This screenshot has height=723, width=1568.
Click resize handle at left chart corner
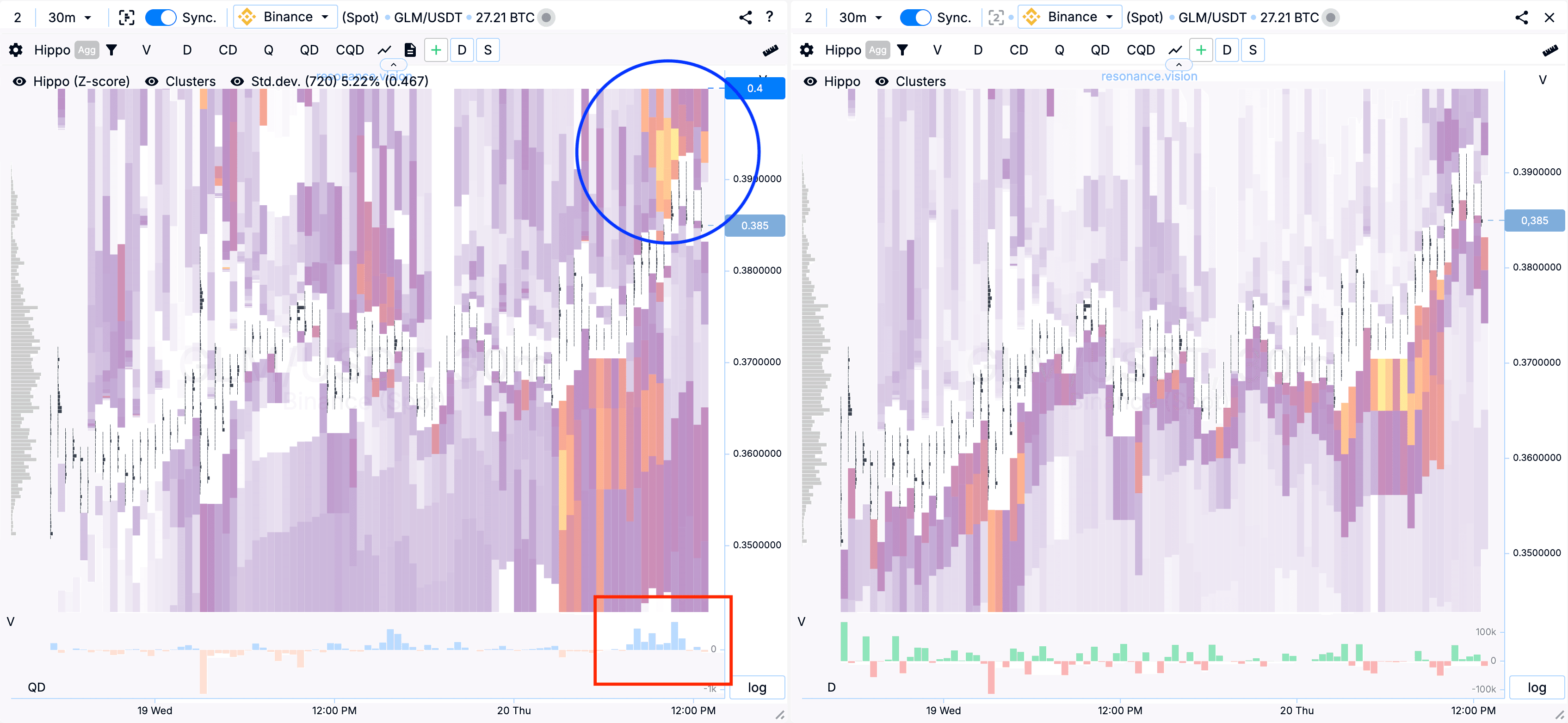pos(780,715)
